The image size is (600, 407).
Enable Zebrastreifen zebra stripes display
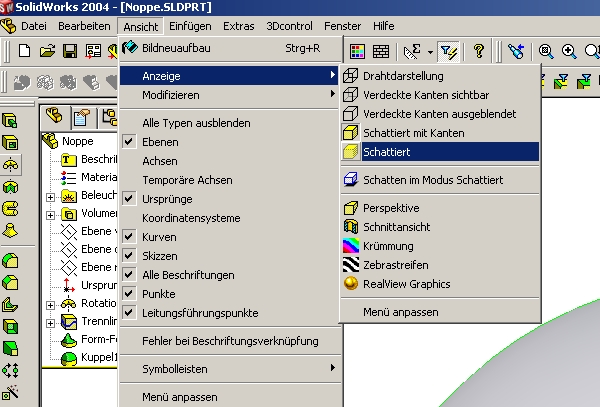(x=440, y=265)
